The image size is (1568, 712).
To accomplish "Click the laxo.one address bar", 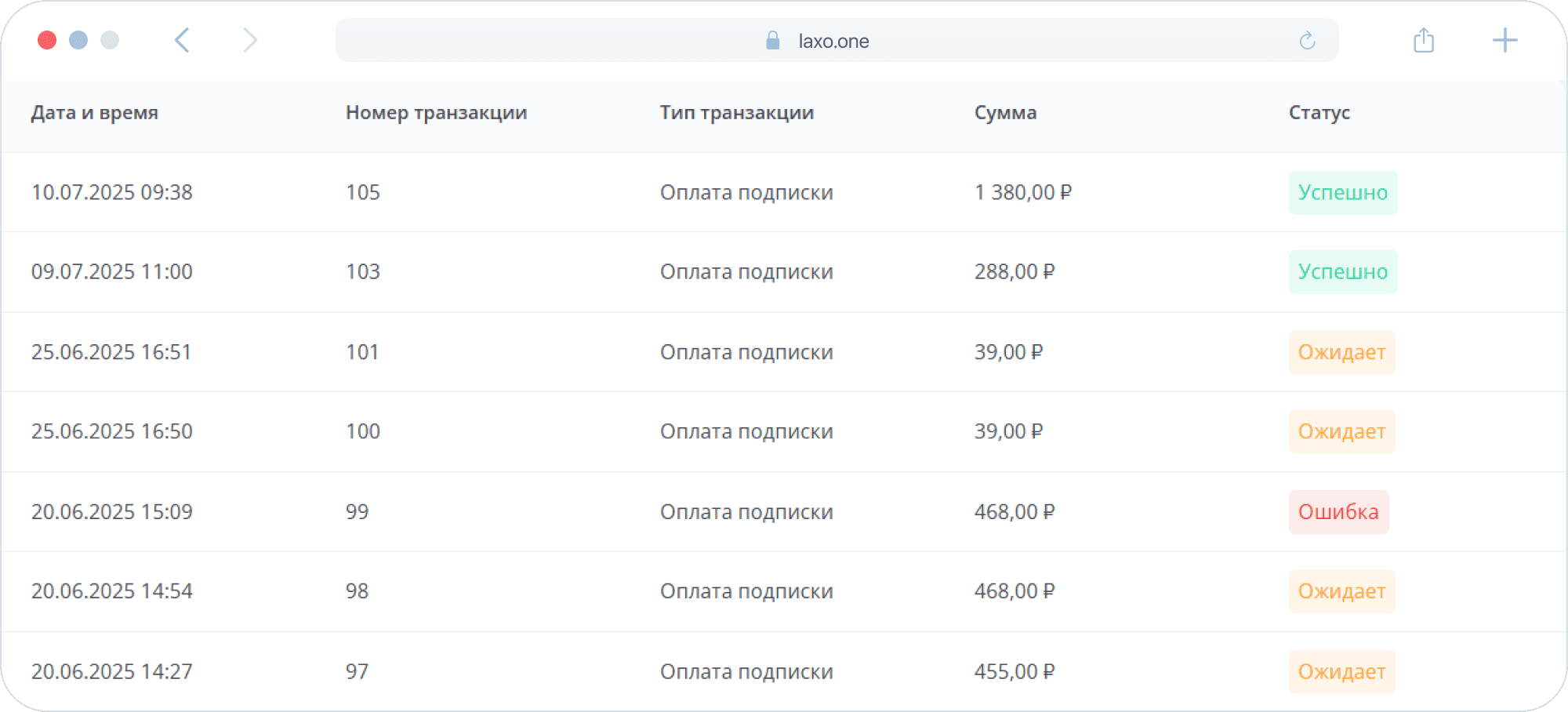I will pyautogui.click(x=833, y=41).
